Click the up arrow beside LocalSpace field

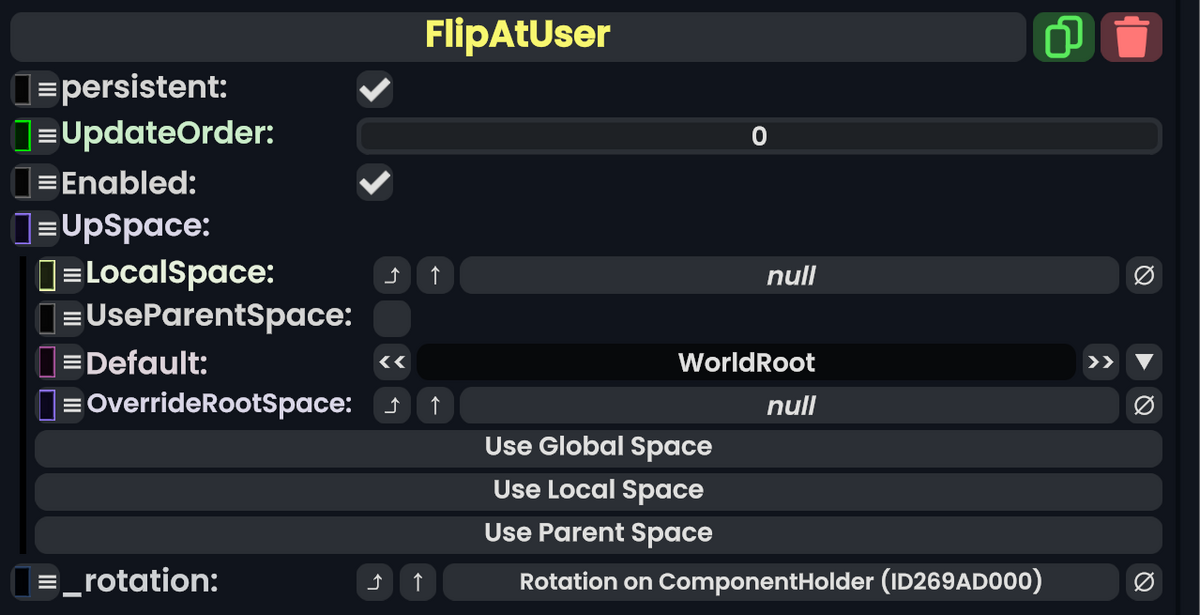coord(435,275)
